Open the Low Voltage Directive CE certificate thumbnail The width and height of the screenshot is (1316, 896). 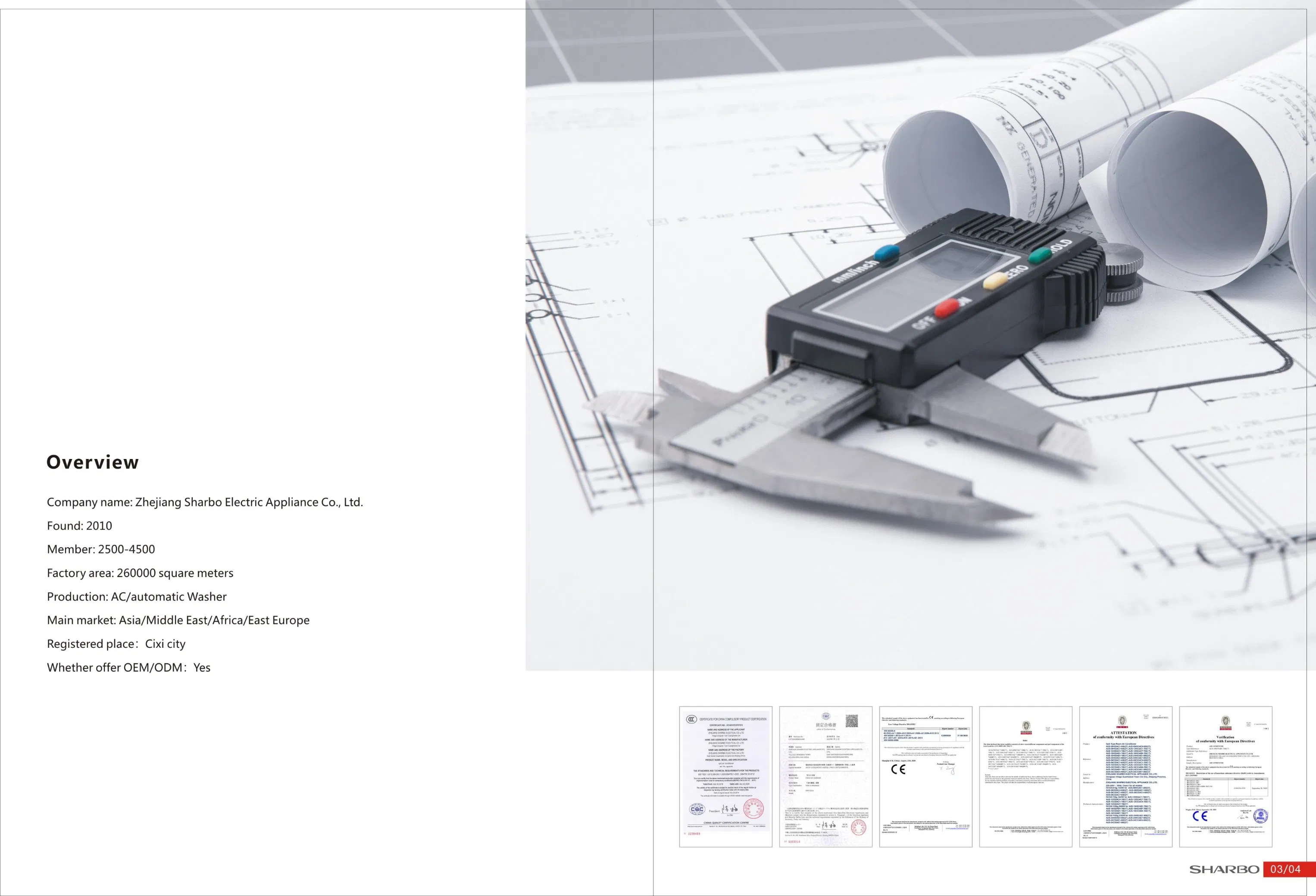coord(925,777)
